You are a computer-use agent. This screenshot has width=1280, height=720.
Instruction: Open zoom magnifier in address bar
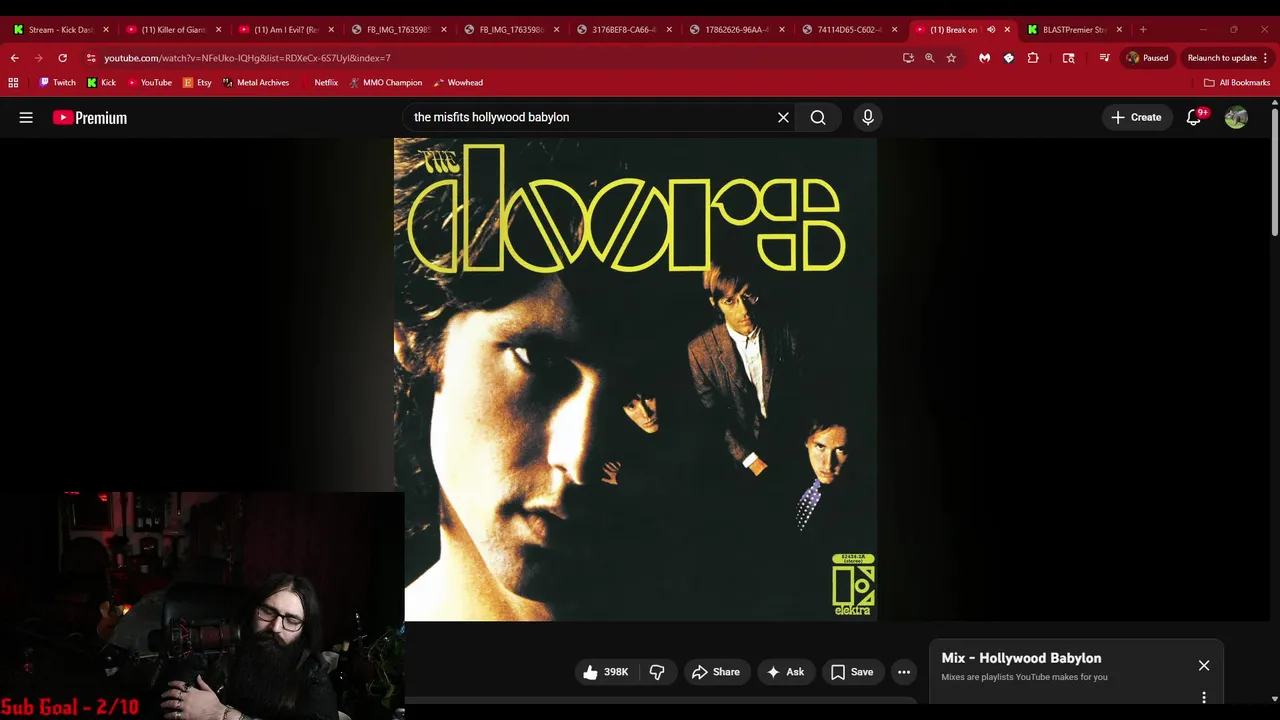[929, 58]
